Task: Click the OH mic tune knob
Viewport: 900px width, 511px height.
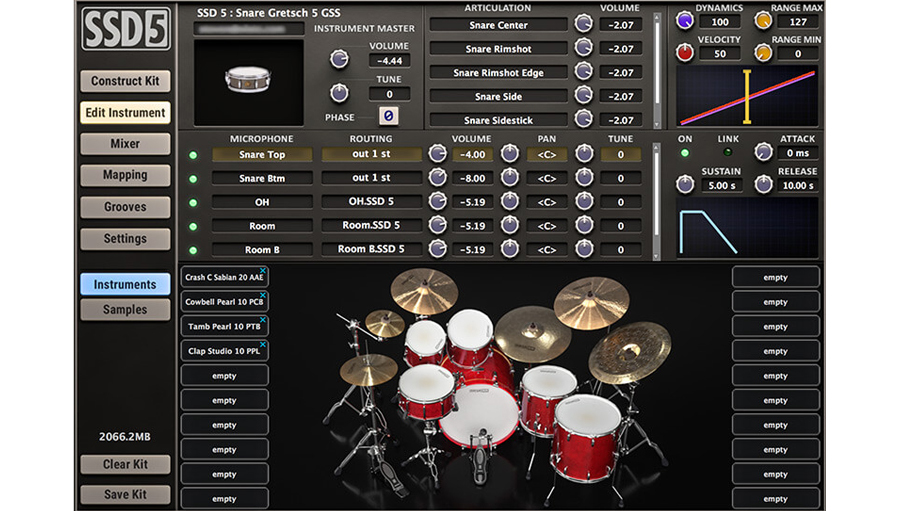Action: click(584, 201)
